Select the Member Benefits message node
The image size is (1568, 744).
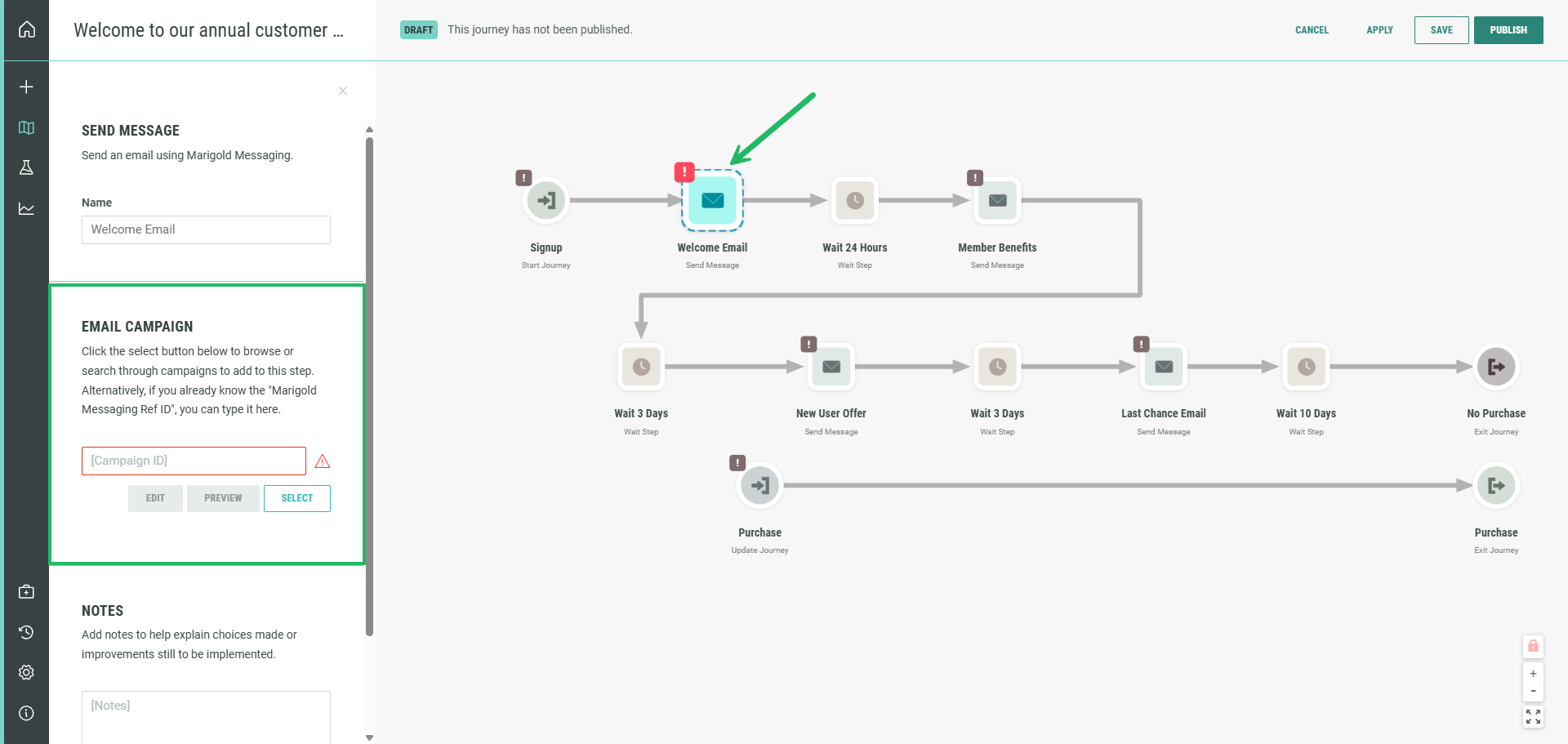pyautogui.click(x=997, y=201)
